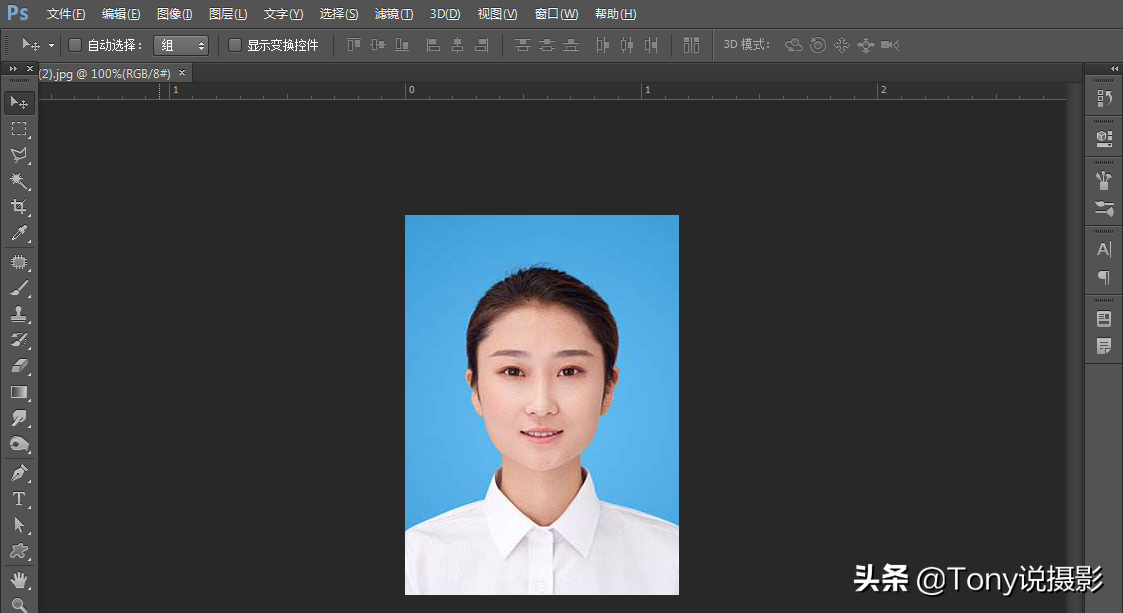Click the portrait photo on the canvas
Image resolution: width=1123 pixels, height=613 pixels.
pos(541,405)
